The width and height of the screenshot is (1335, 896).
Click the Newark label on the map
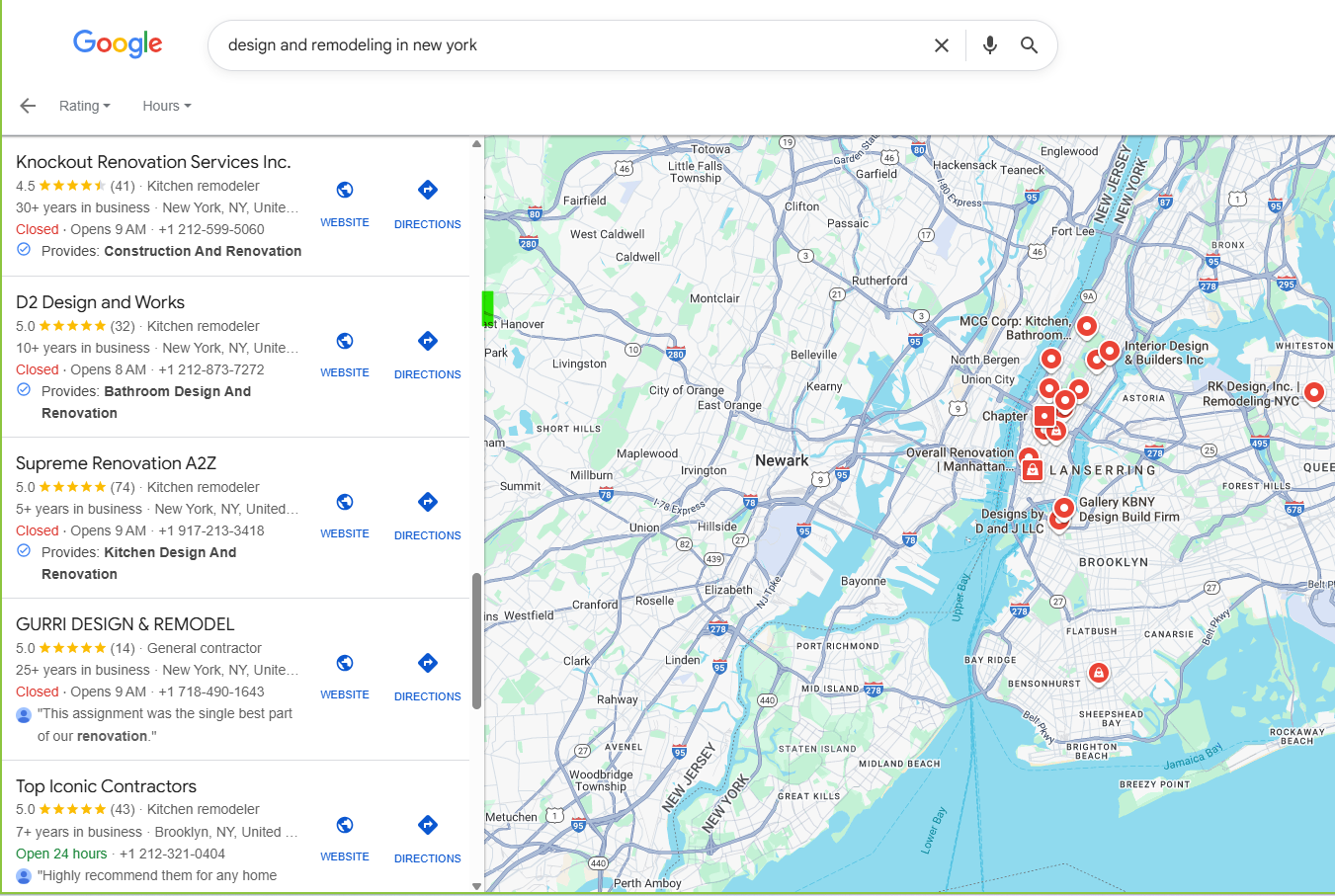tap(782, 460)
